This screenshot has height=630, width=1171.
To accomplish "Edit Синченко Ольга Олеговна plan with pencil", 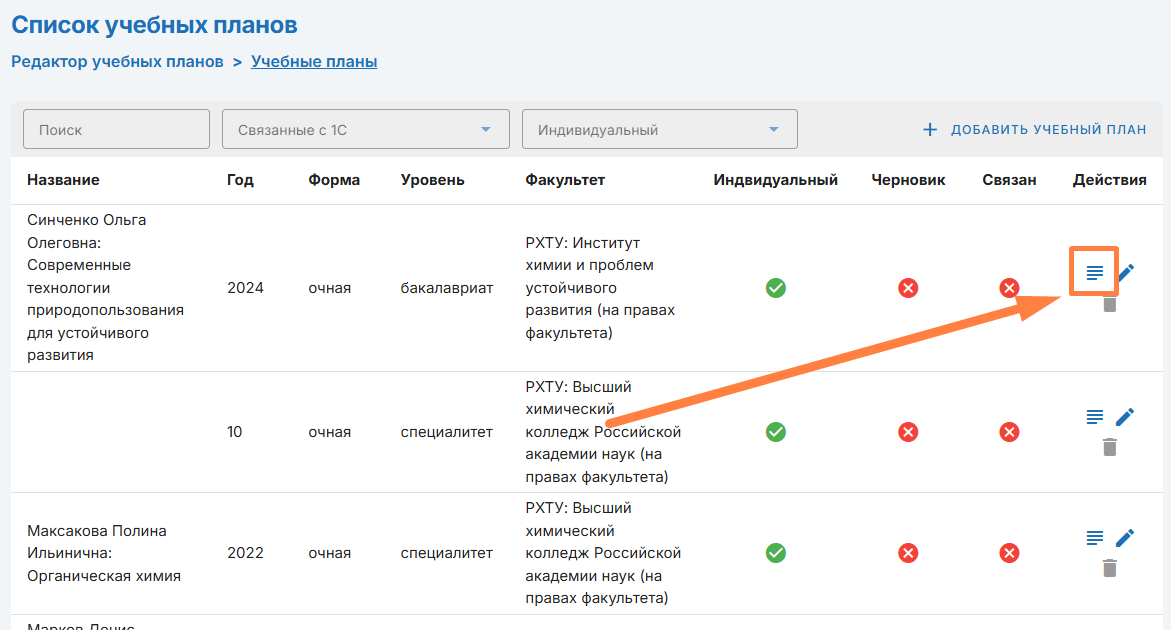I will coord(1125,272).
